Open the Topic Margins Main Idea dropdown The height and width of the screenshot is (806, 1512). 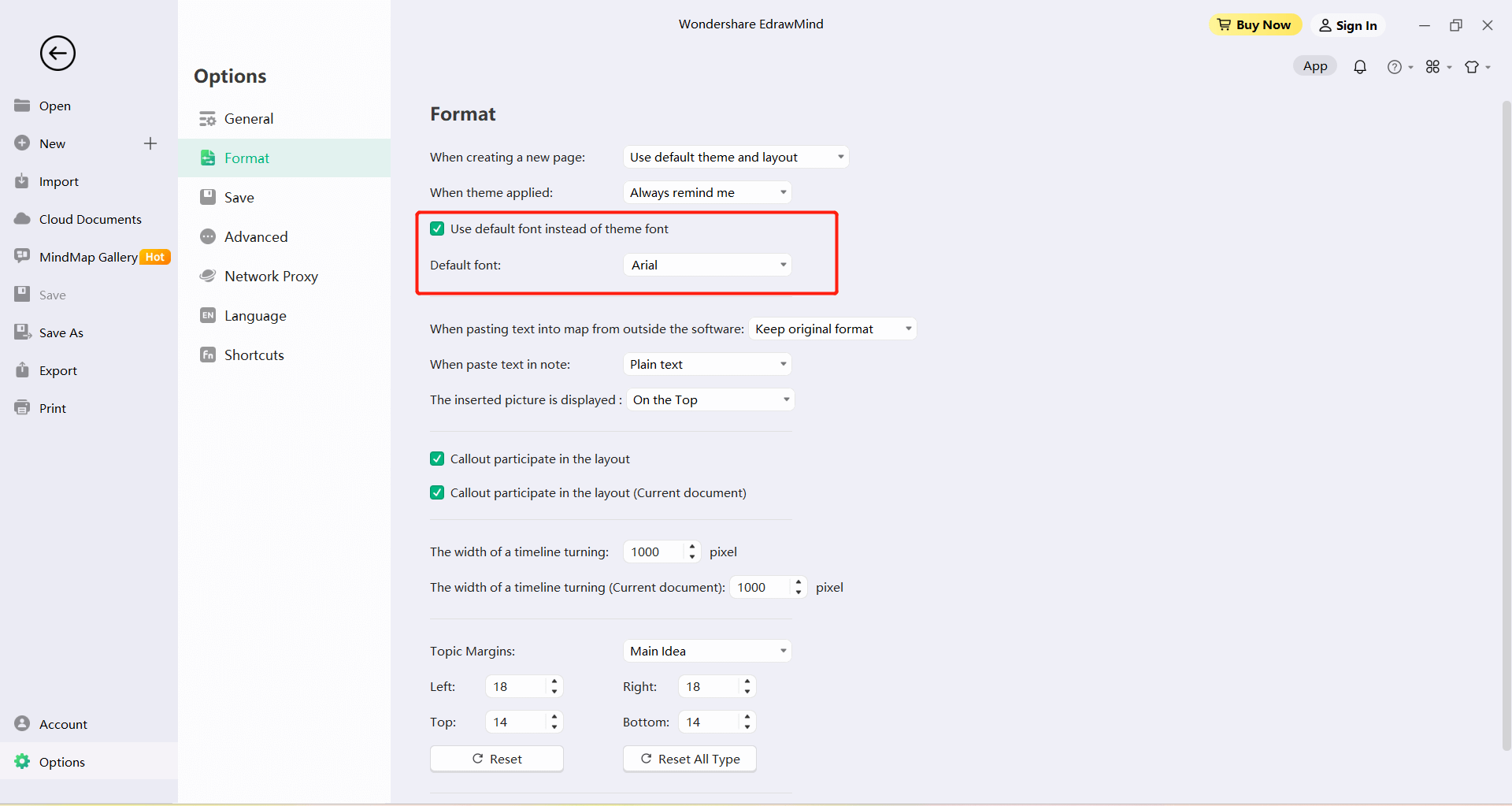click(x=707, y=651)
